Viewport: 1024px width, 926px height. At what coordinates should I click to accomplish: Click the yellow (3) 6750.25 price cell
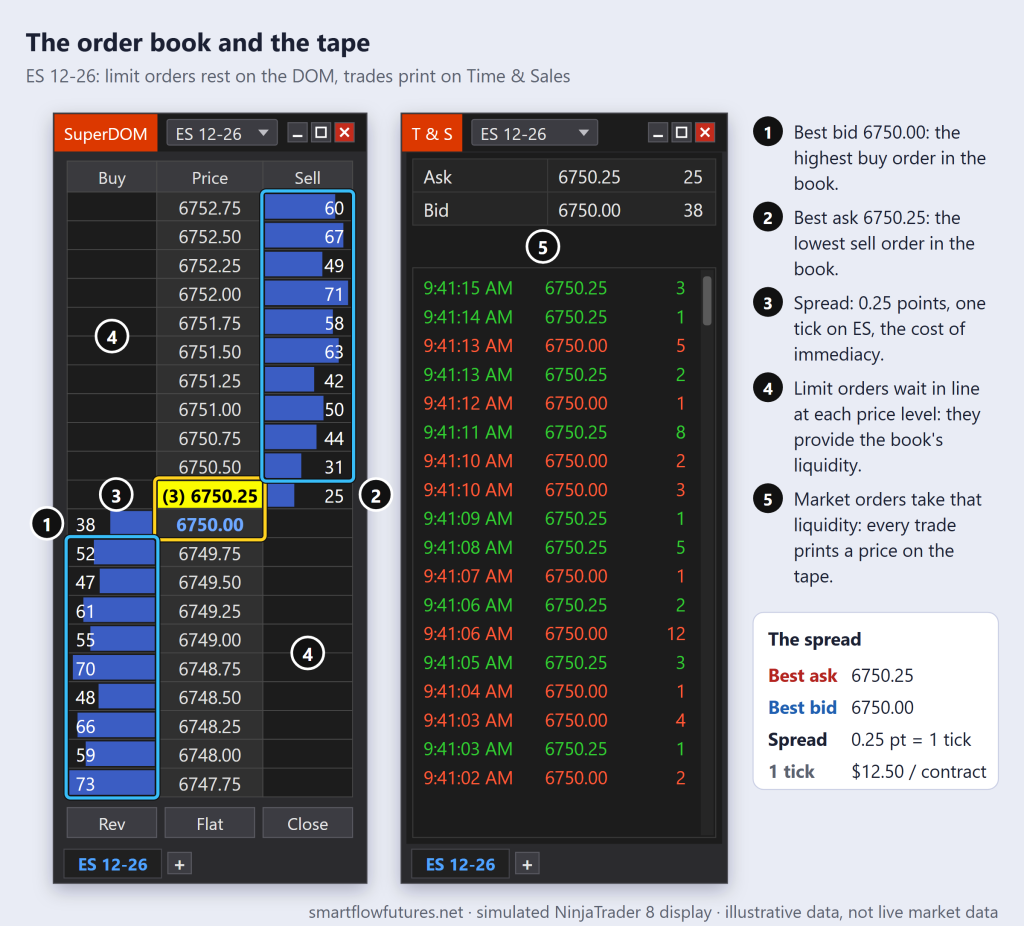210,496
